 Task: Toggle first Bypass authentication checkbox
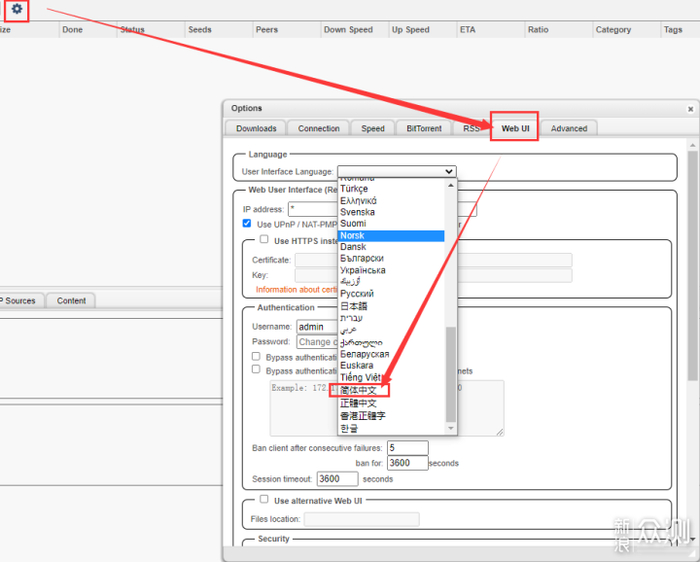pos(256,356)
